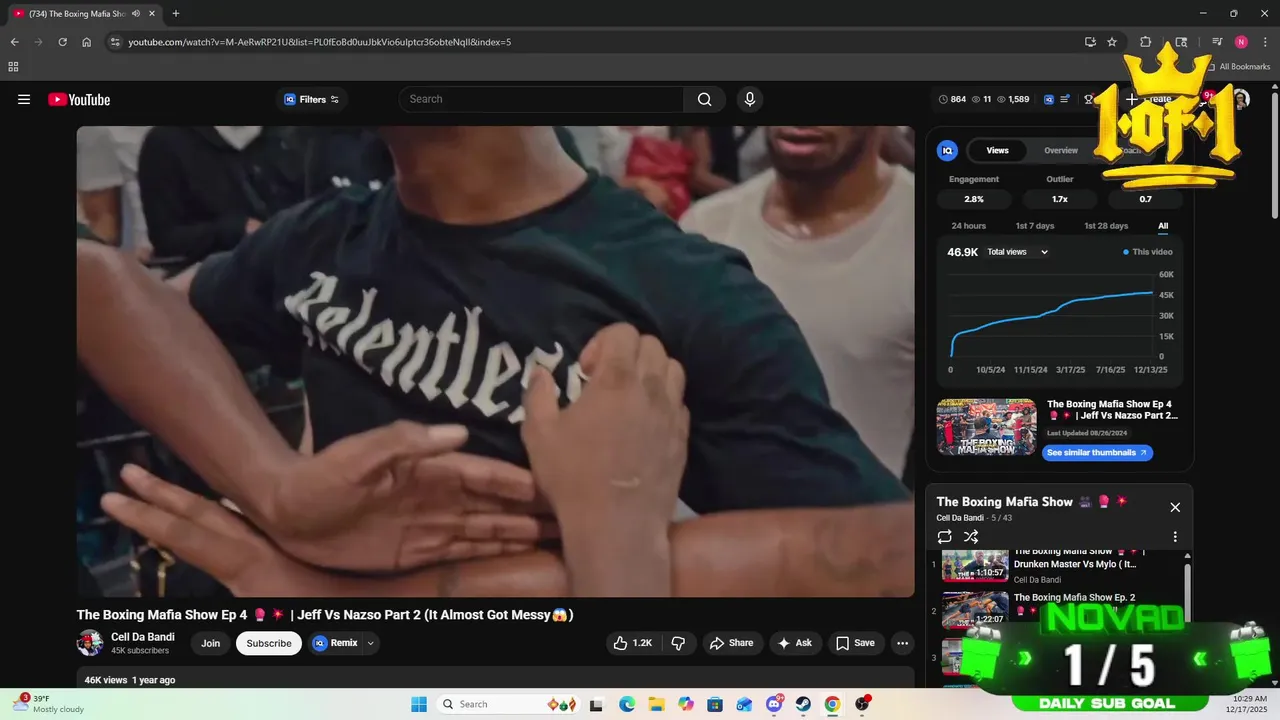Open the vidIQ Filters button
1280x720 pixels.
[312, 99]
